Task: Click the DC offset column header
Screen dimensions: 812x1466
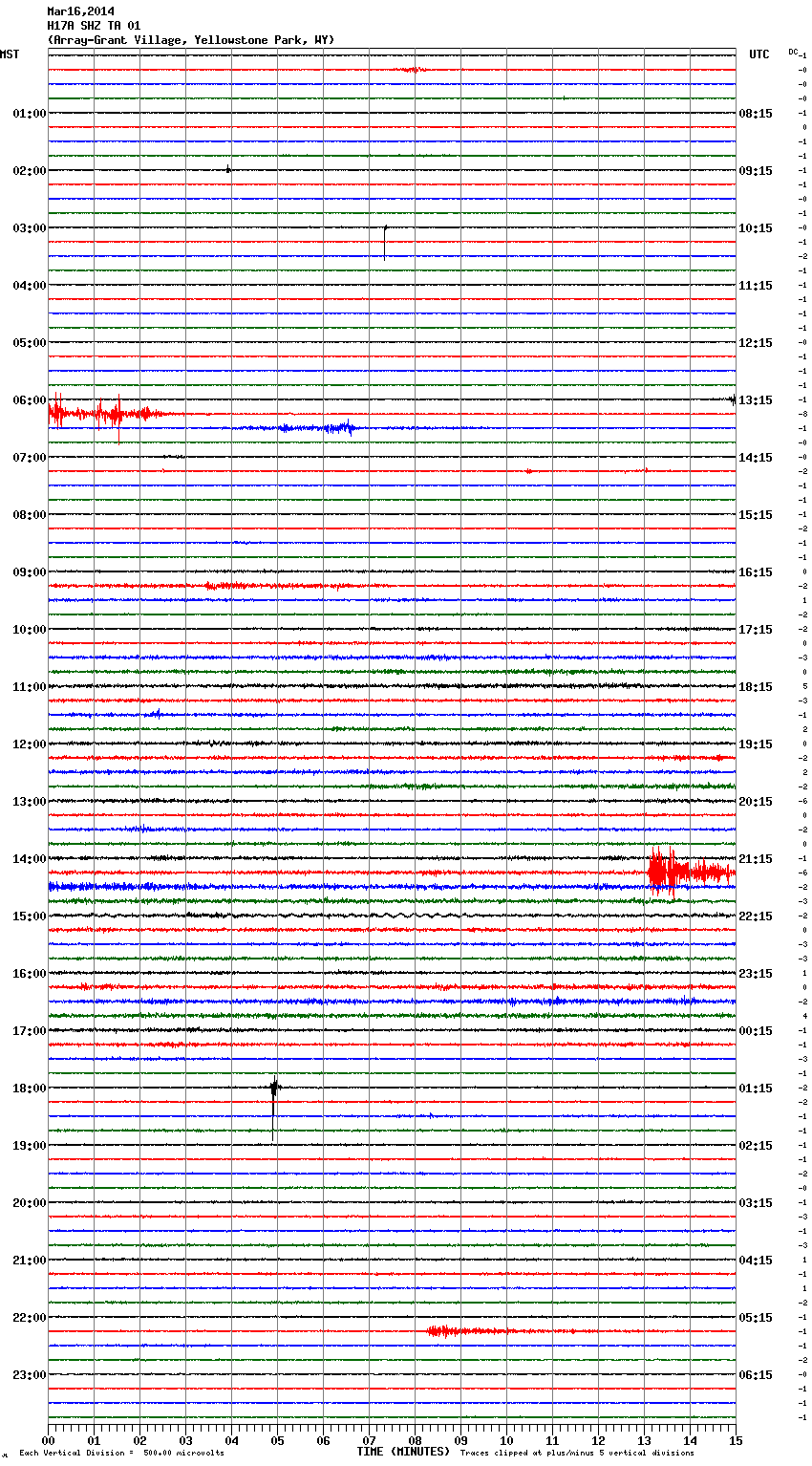Action: [x=793, y=52]
